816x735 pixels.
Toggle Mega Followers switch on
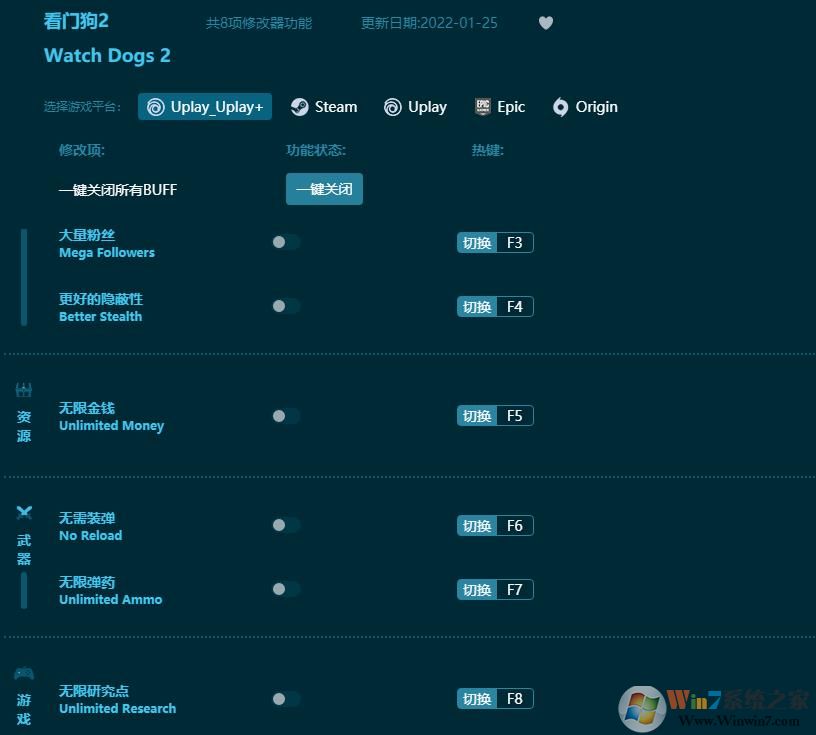point(286,242)
